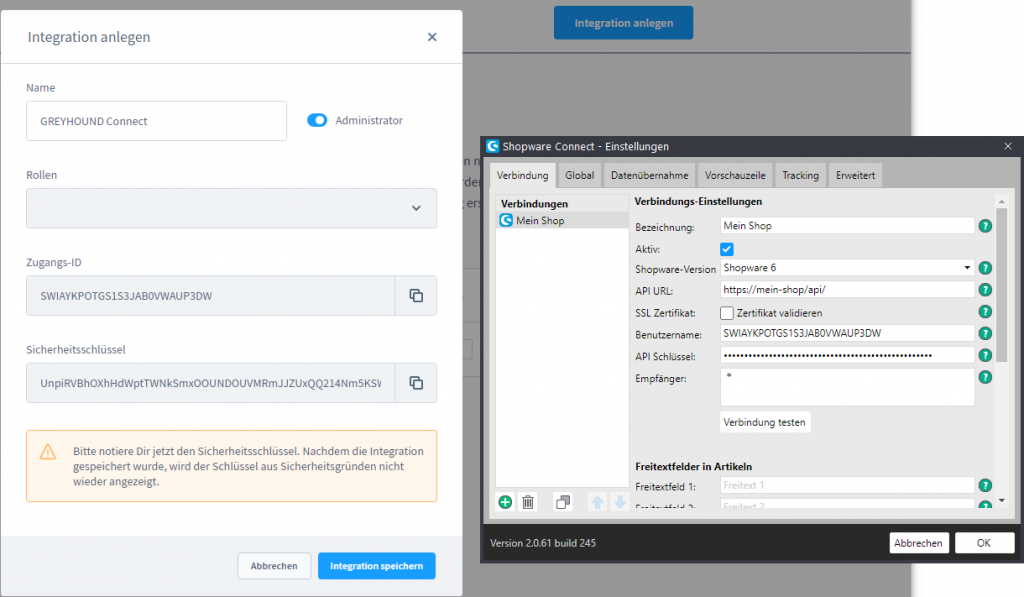Viewport: 1024px width, 597px height.
Task: Open the Rollen dropdown
Action: (231, 208)
